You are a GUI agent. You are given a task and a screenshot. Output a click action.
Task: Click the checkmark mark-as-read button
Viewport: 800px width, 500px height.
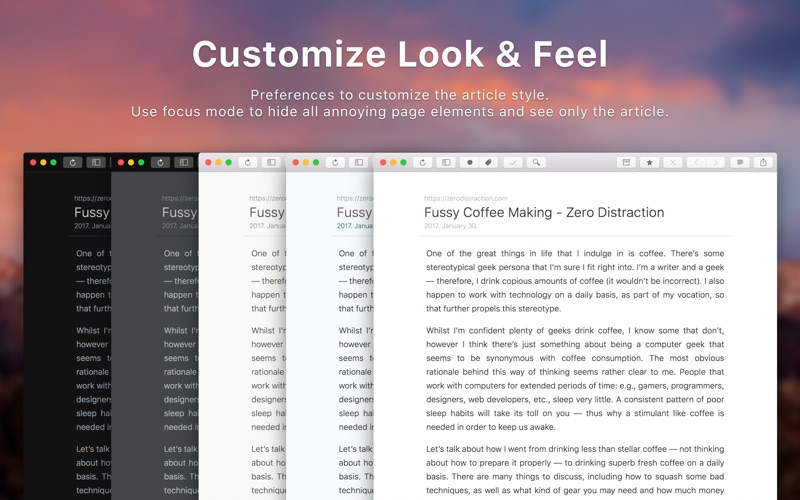pos(513,162)
